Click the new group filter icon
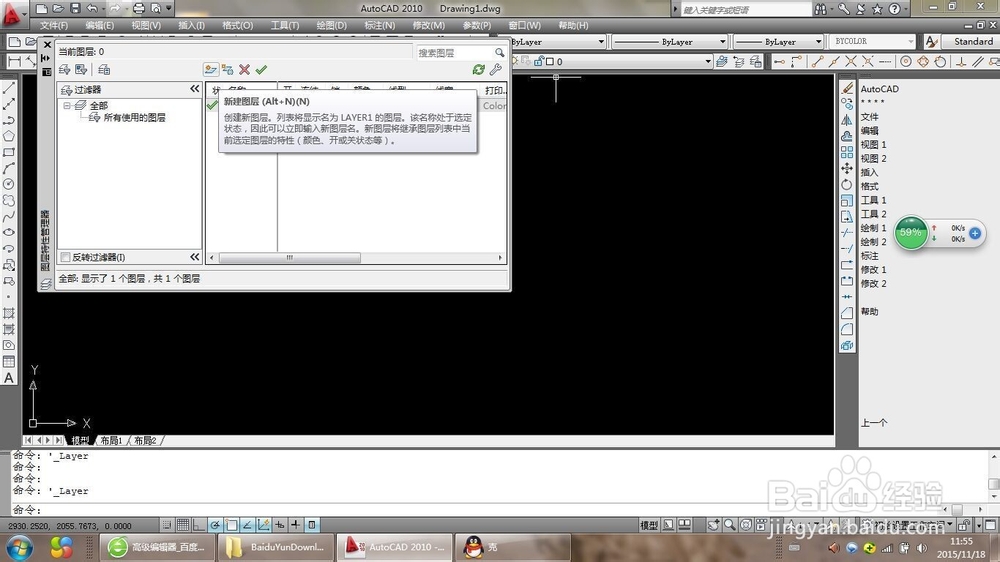Screen dimensions: 1000x562 click(x=81, y=70)
